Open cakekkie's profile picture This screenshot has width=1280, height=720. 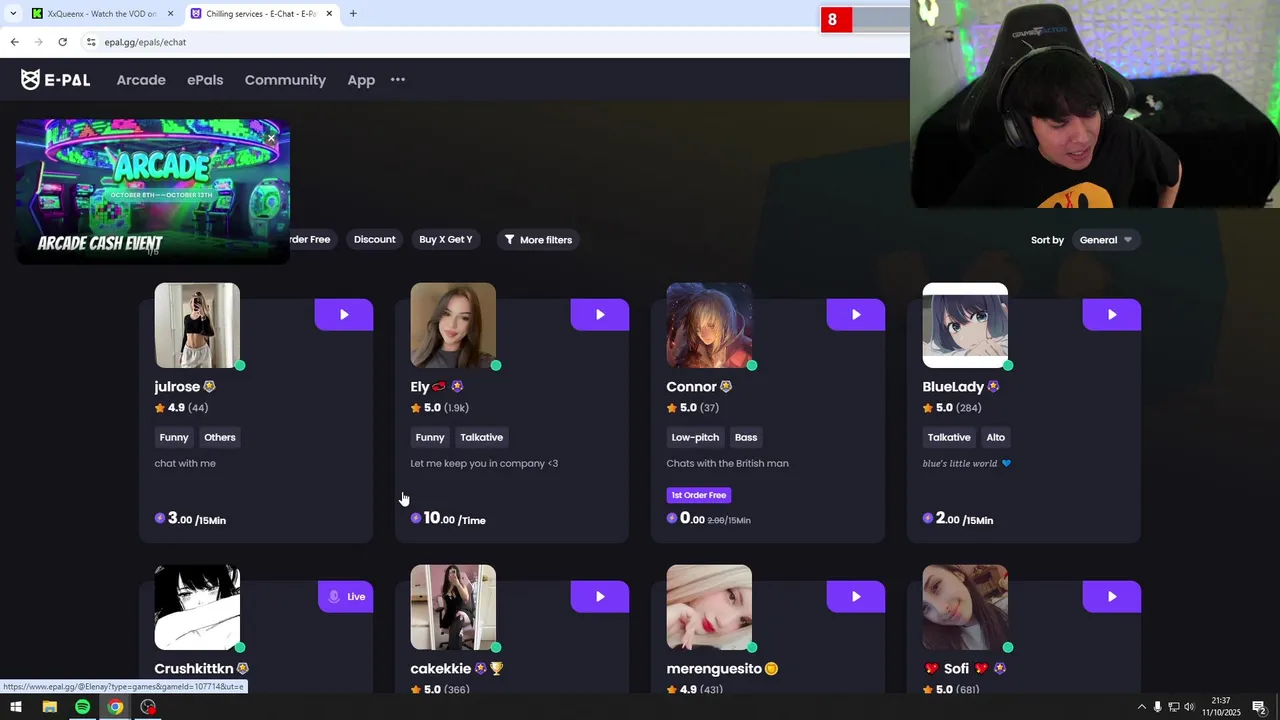453,607
